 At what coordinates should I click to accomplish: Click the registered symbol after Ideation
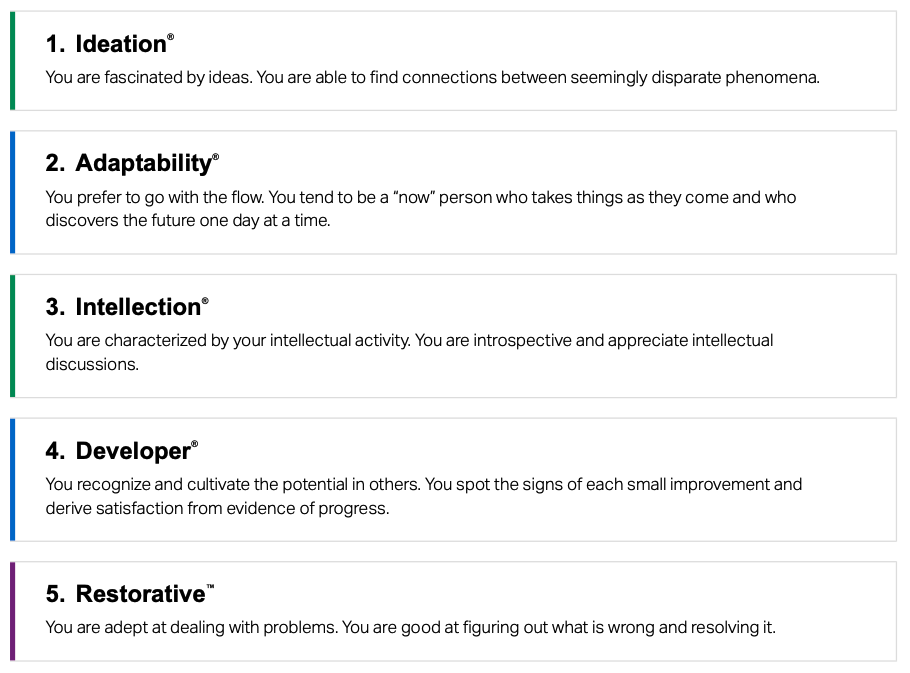coord(171,37)
